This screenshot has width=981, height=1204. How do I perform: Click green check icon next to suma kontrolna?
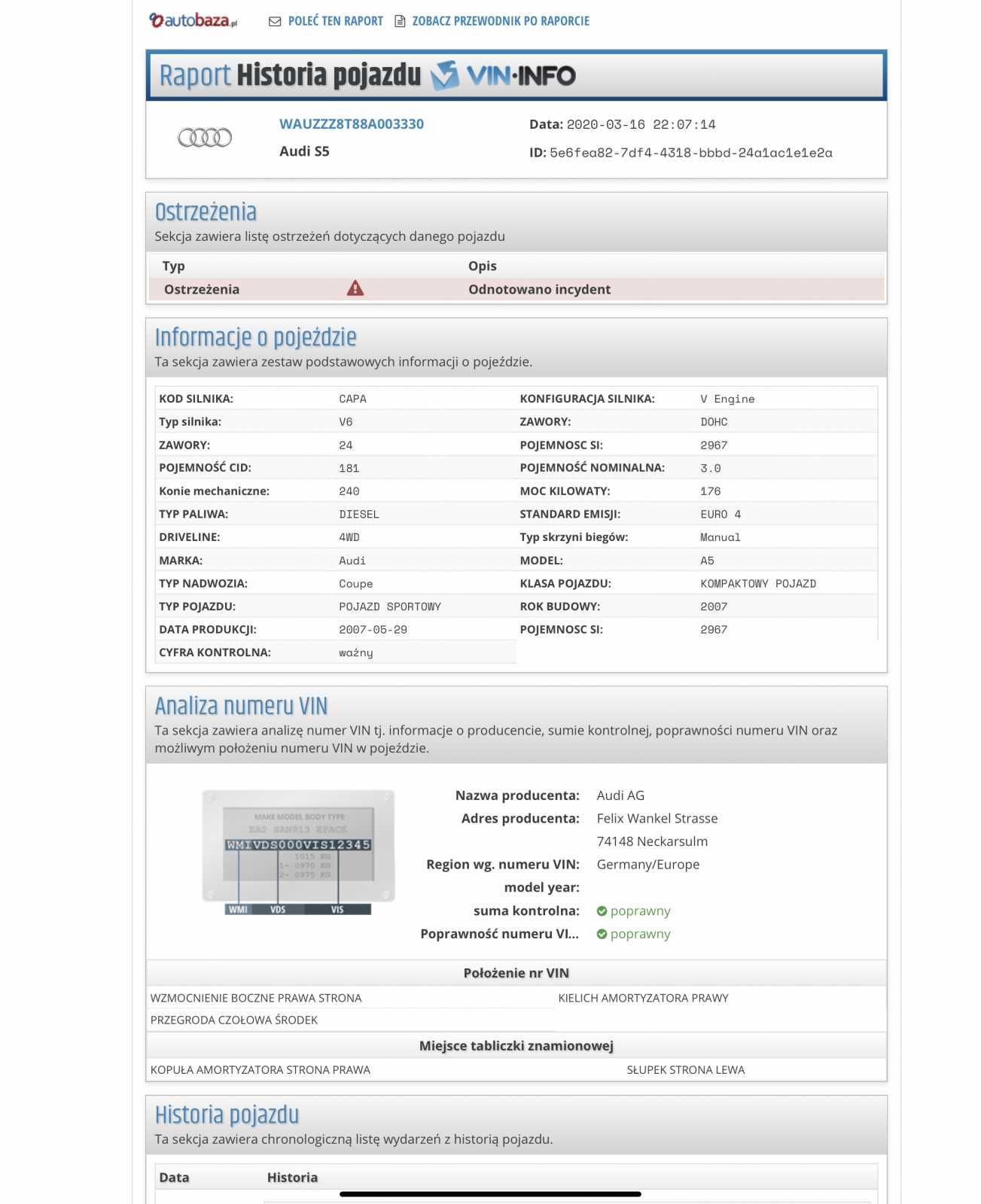point(602,911)
